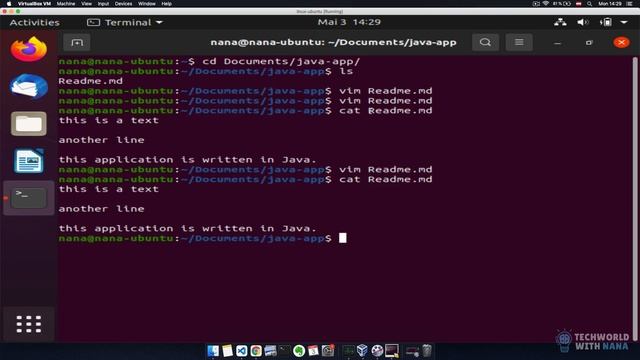Viewport: 640px width, 360px height.
Task: Open the Machine menu
Action: [66, 4]
